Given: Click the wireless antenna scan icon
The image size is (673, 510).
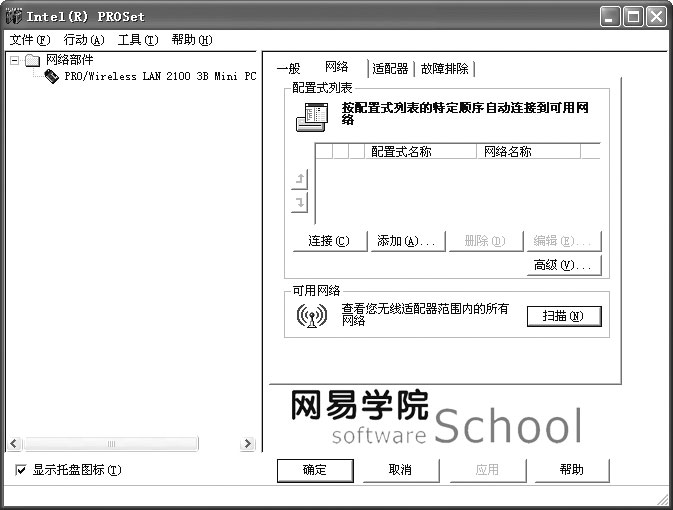Looking at the screenshot, I should (312, 316).
